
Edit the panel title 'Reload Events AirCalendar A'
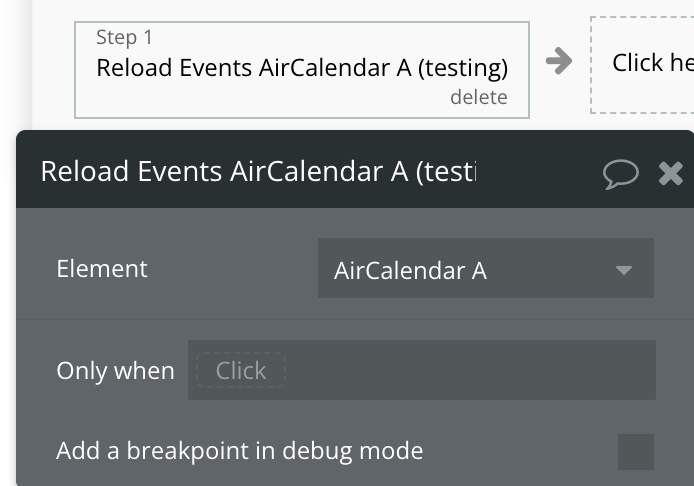257,171
